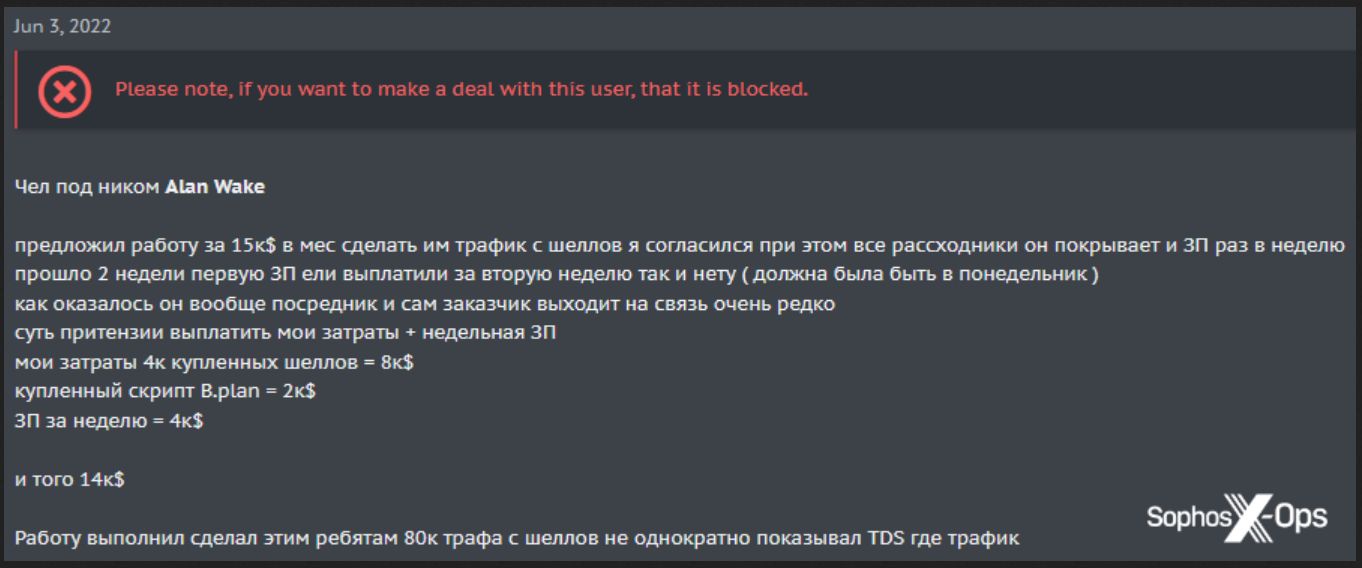Click the "Ops" text in the watermark
The width and height of the screenshot is (1362, 568).
coord(1301,518)
